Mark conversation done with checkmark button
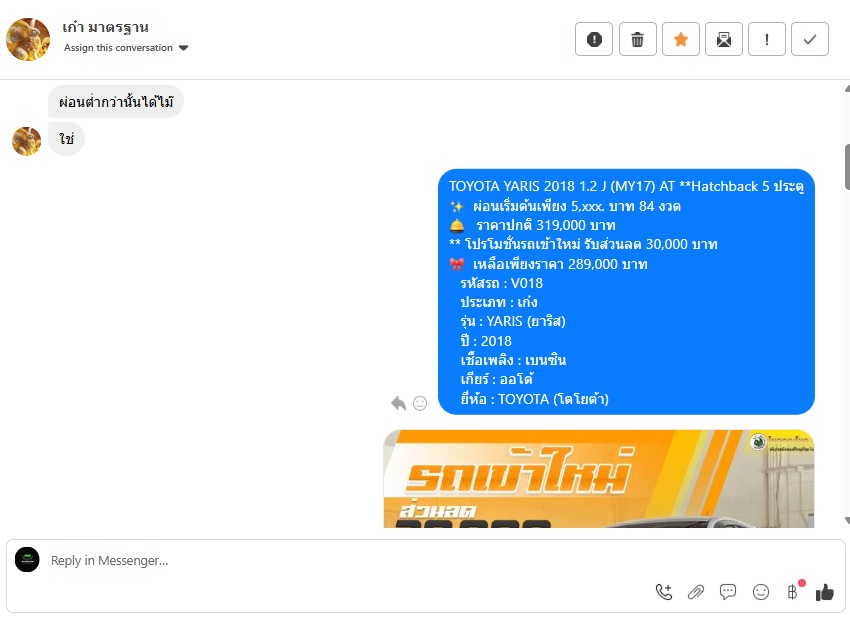 [810, 39]
